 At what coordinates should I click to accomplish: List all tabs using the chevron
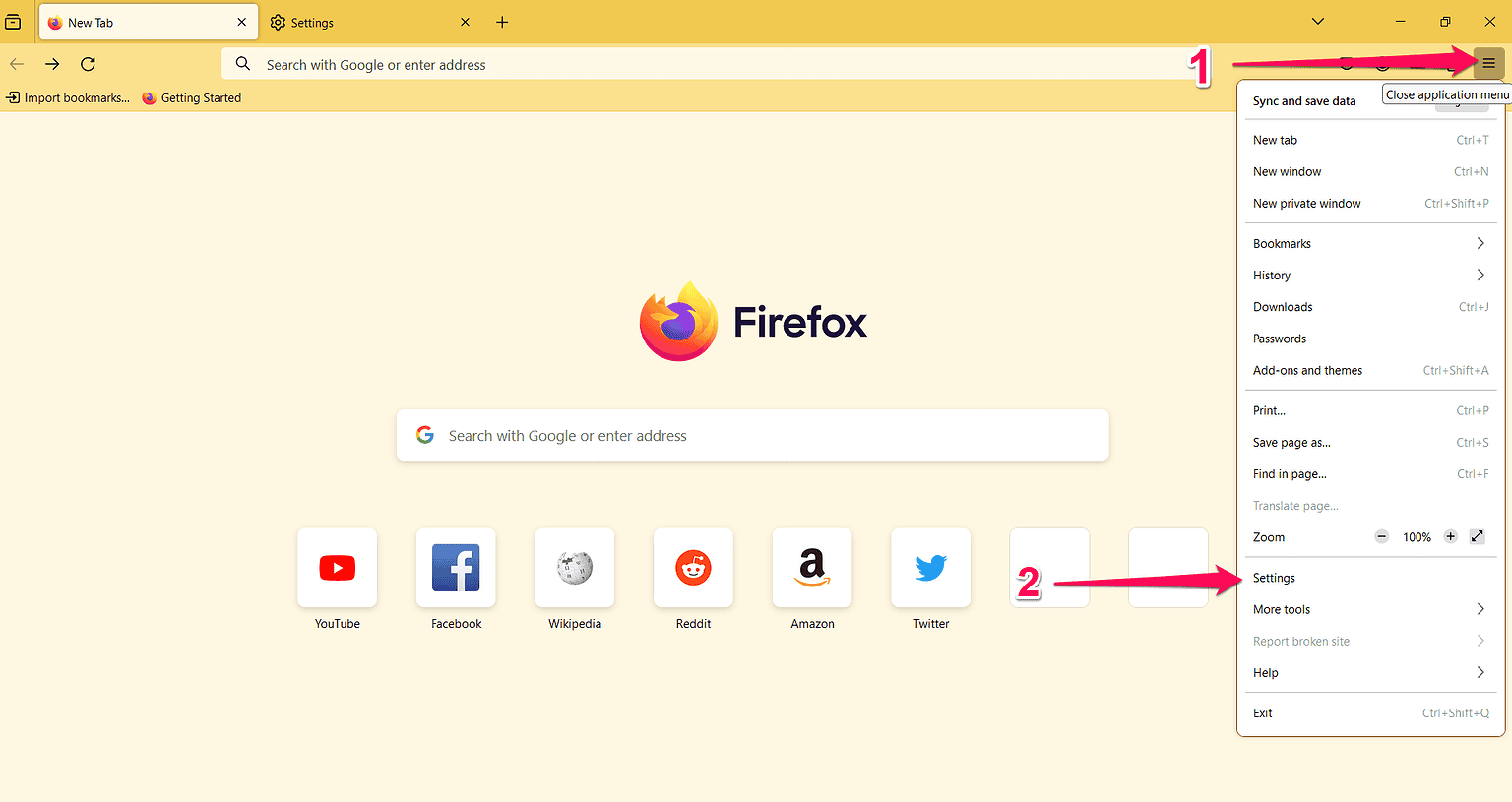pos(1318,22)
